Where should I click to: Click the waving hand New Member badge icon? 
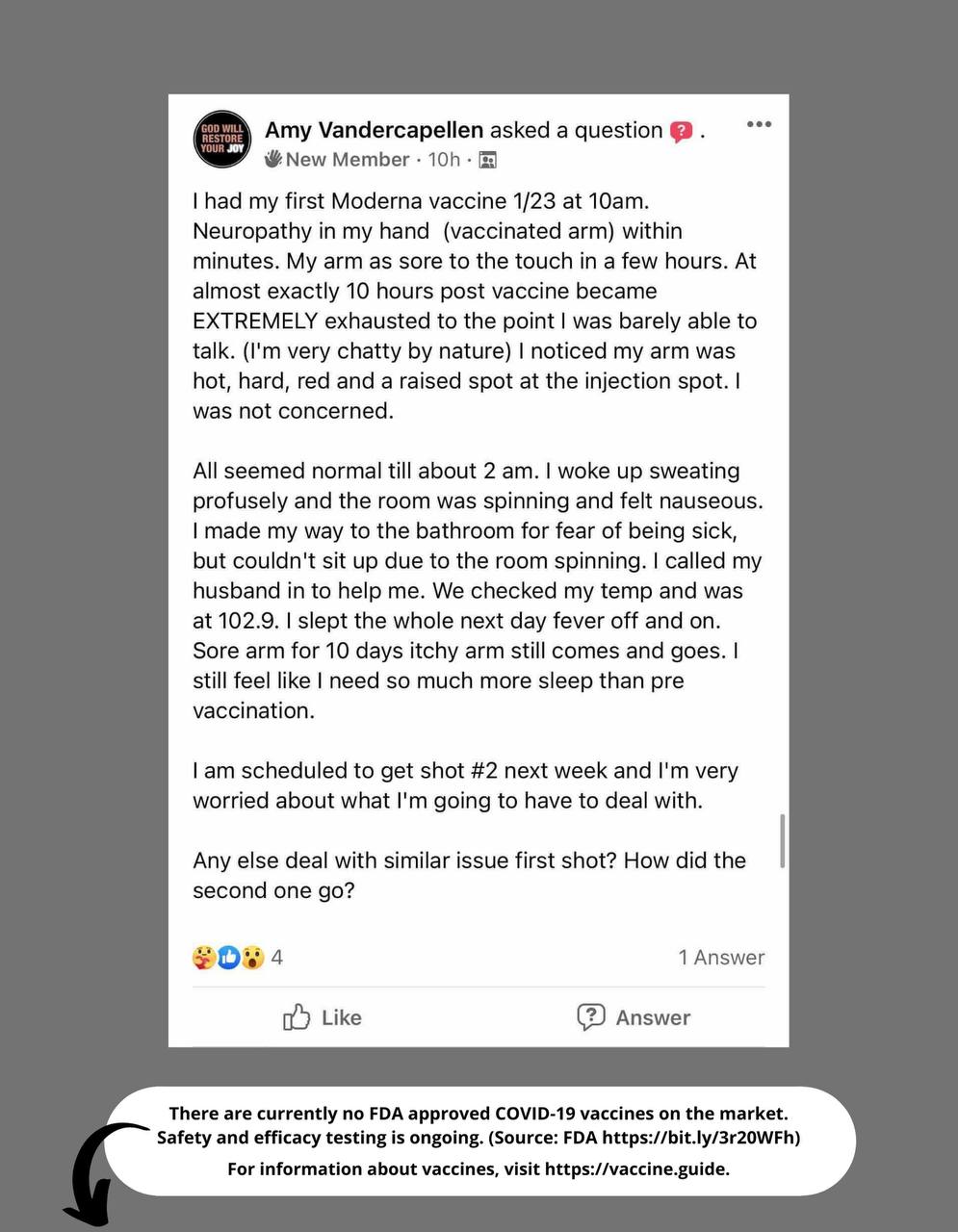point(273,159)
